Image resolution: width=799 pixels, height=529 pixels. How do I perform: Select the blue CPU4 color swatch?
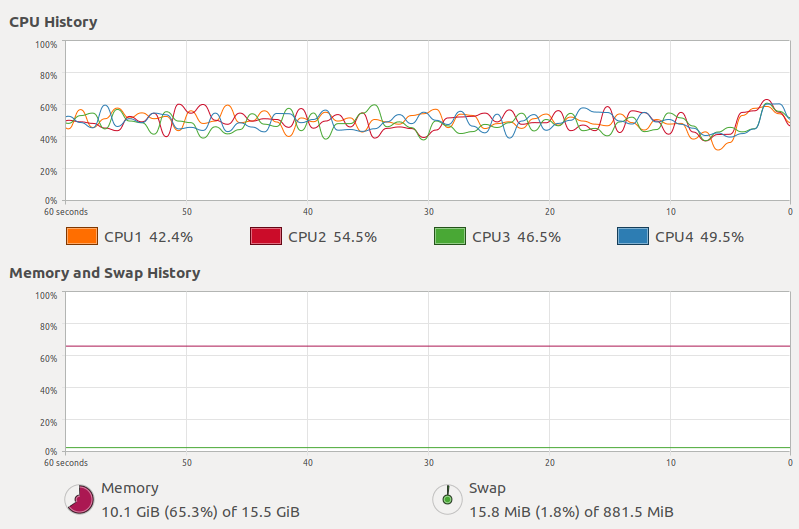coord(633,237)
